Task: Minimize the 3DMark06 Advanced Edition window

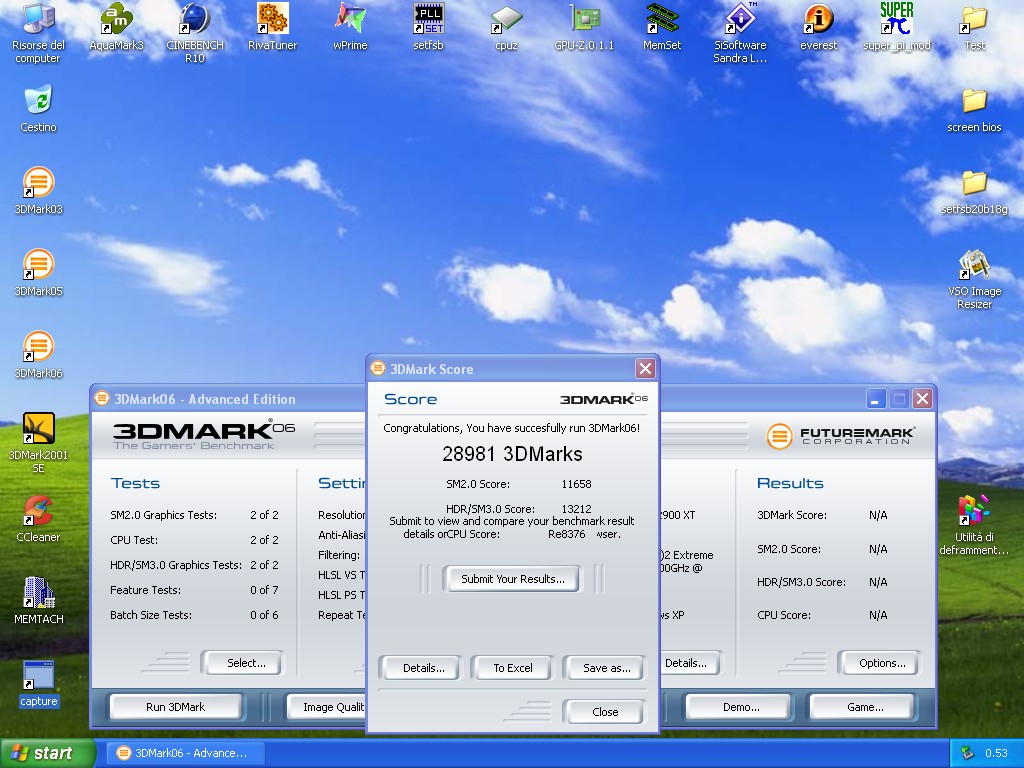Action: pyautogui.click(x=876, y=398)
